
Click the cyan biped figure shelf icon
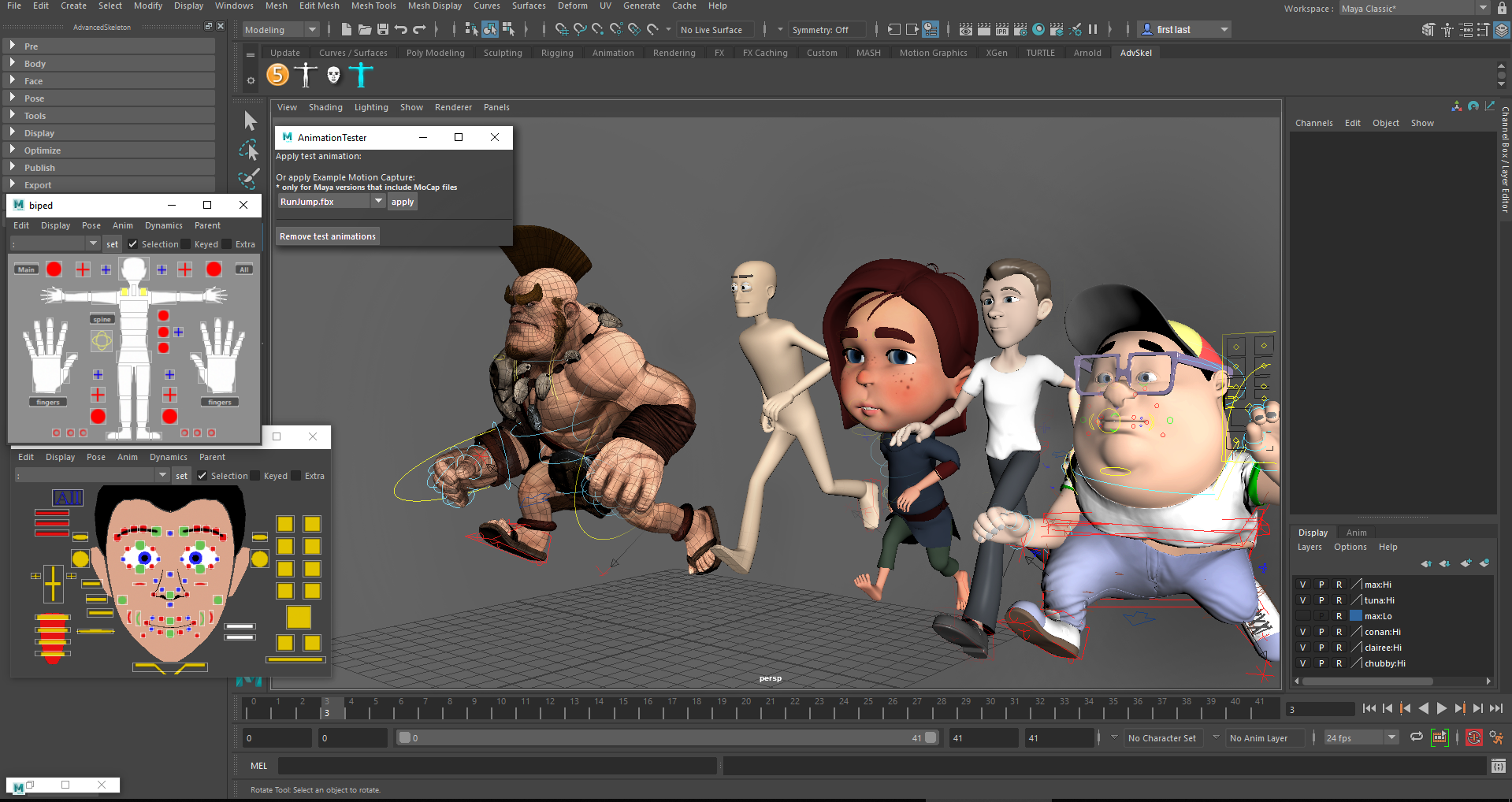(361, 75)
